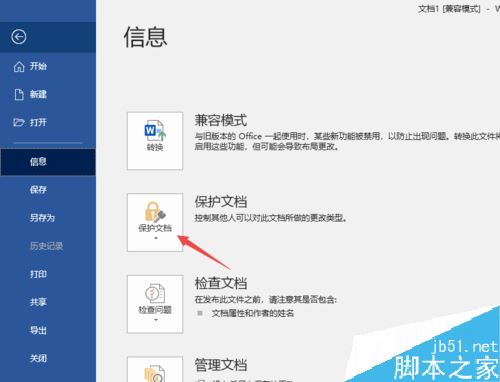Select the 信息 sidebar tab
500x382 pixels.
pos(48,162)
